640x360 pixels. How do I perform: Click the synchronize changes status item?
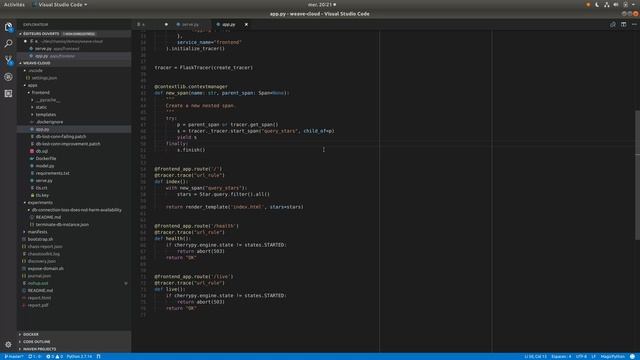coord(34,356)
